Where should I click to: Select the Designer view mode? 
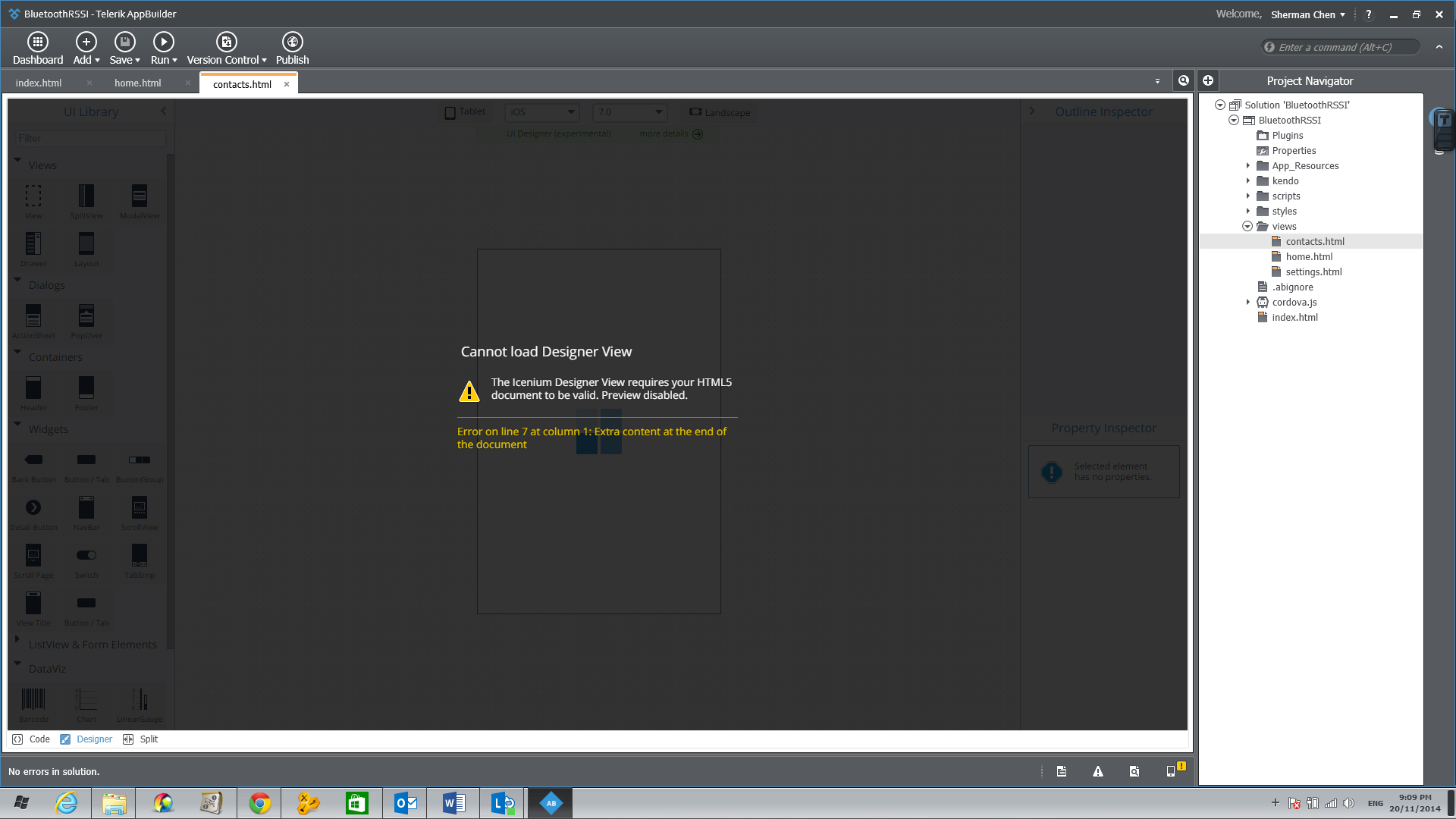tap(86, 739)
